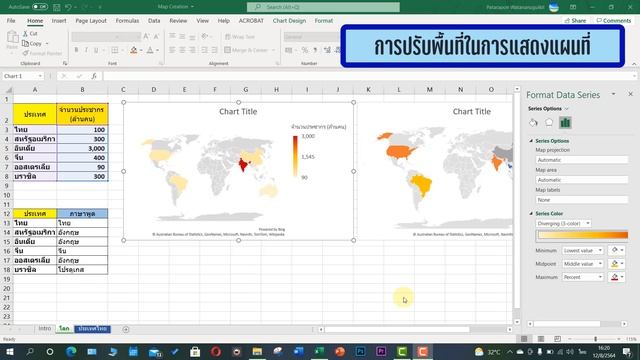The image size is (640, 360).
Task: Click Percent Style icon
Action: 304,50
